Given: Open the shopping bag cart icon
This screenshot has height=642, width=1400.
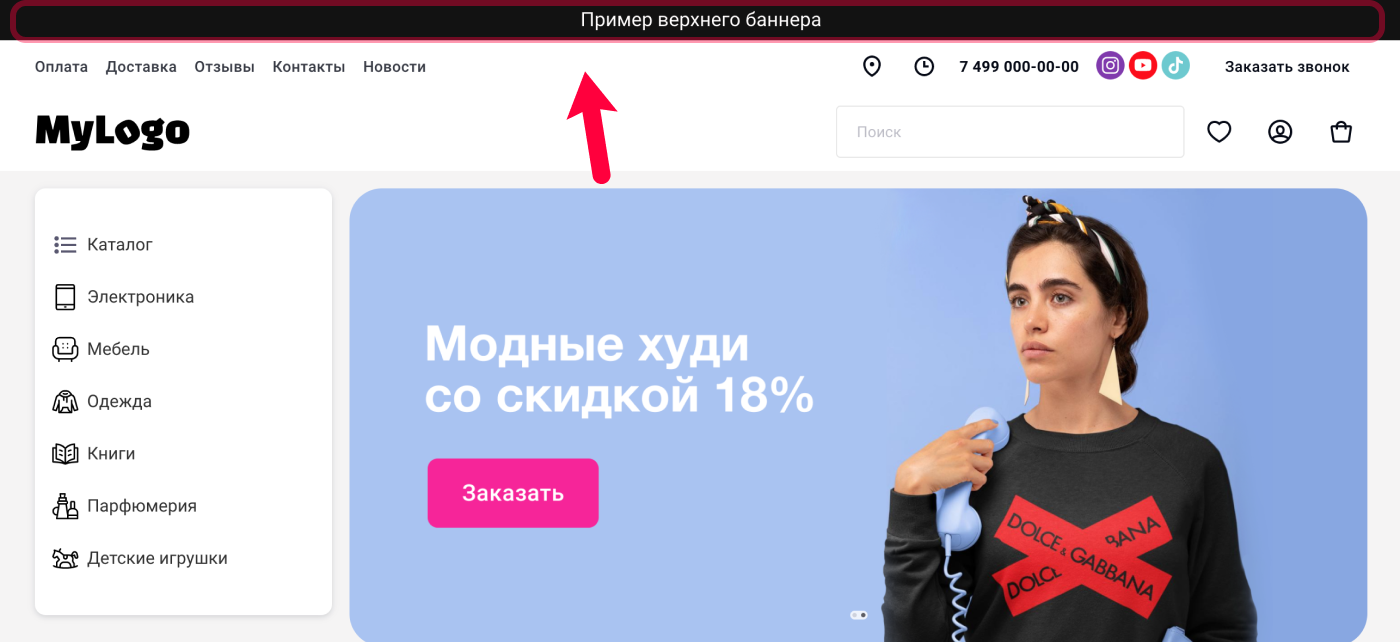Looking at the screenshot, I should pos(1341,132).
